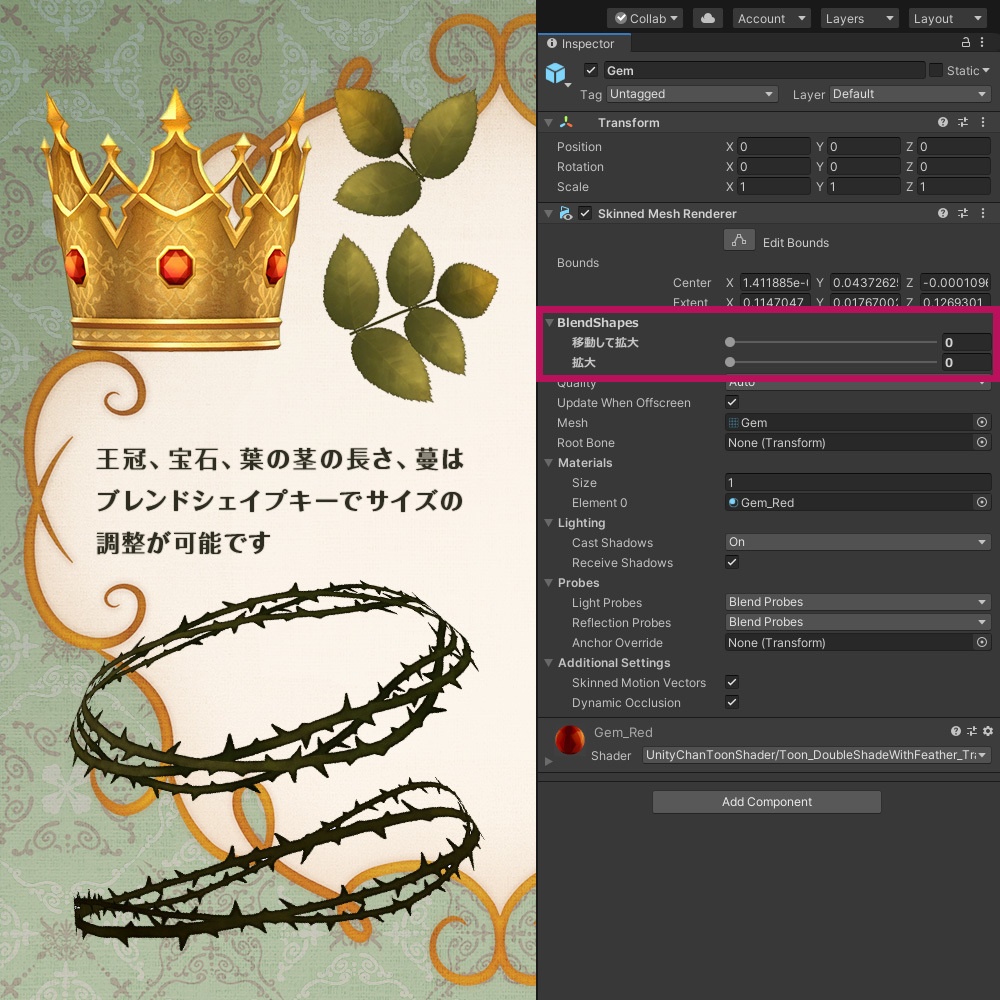This screenshot has width=1000, height=1000.
Task: Open Reflection Probes dropdown
Action: (858, 622)
